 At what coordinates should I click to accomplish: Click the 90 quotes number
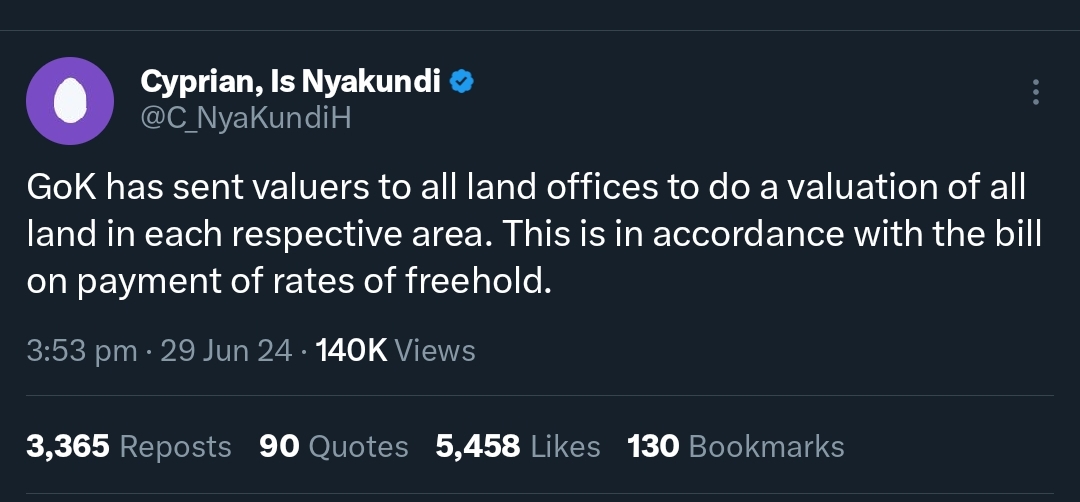pyautogui.click(x=279, y=446)
